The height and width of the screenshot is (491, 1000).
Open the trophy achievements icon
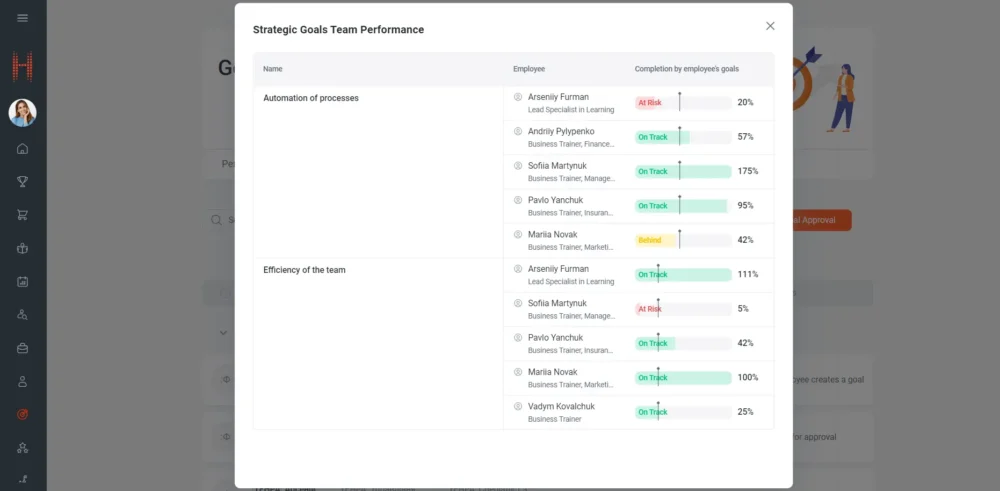click(22, 182)
